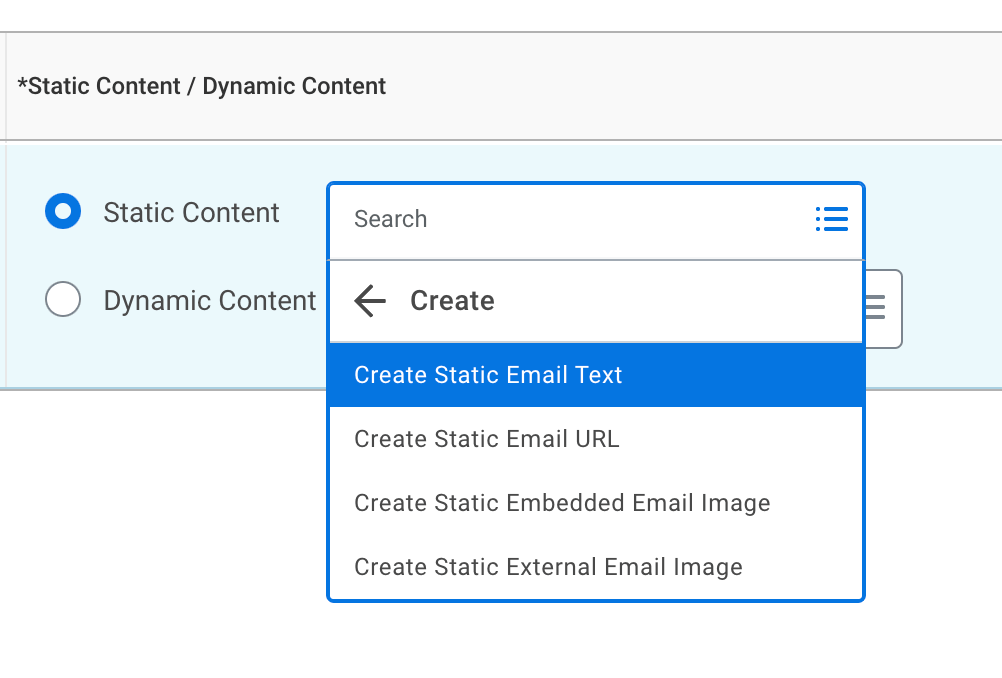Viewport: 1002px width, 678px height.
Task: Pick Create Static External Email Image
Action: (x=548, y=567)
